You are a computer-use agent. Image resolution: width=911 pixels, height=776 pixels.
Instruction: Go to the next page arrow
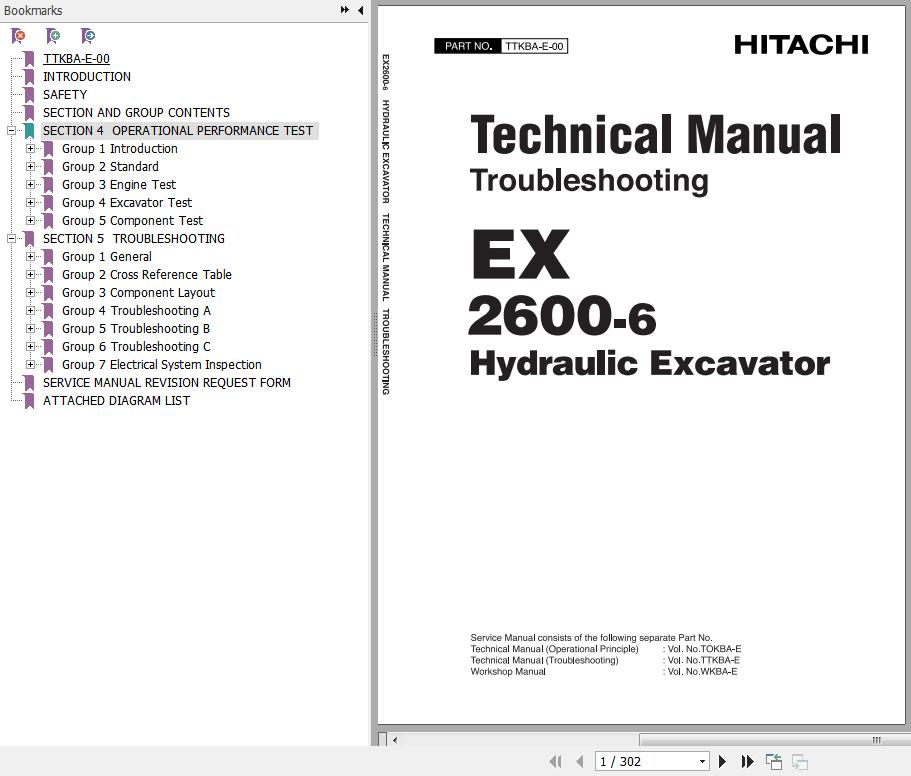pyautogui.click(x=722, y=762)
